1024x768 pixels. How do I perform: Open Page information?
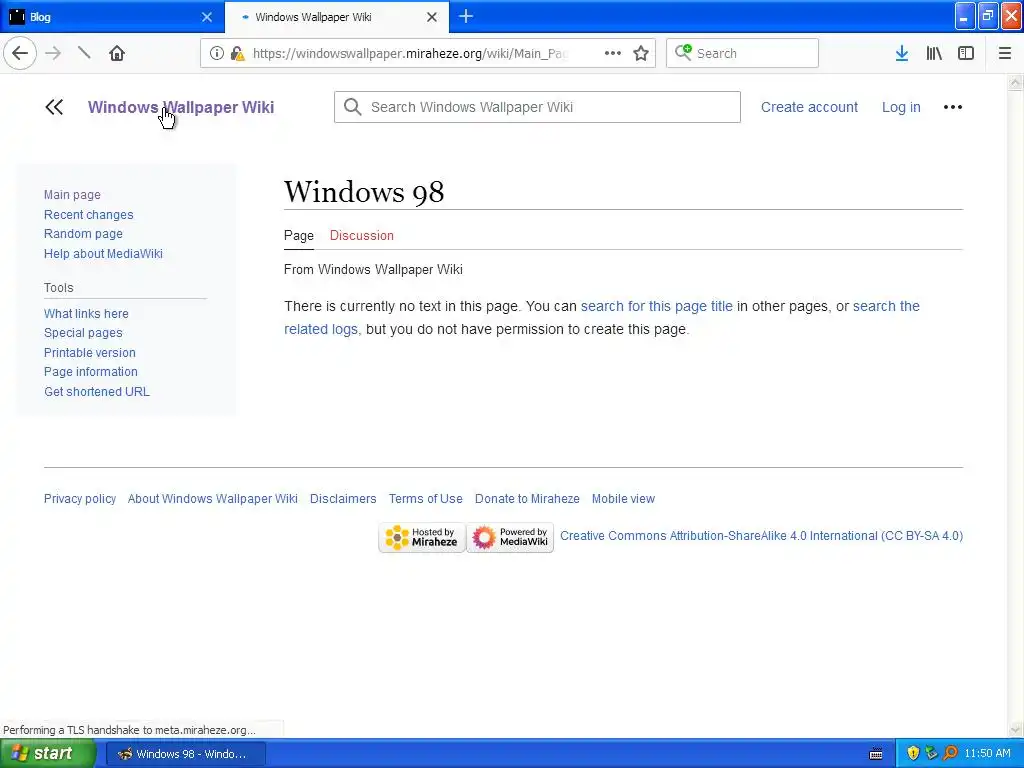[x=91, y=372]
